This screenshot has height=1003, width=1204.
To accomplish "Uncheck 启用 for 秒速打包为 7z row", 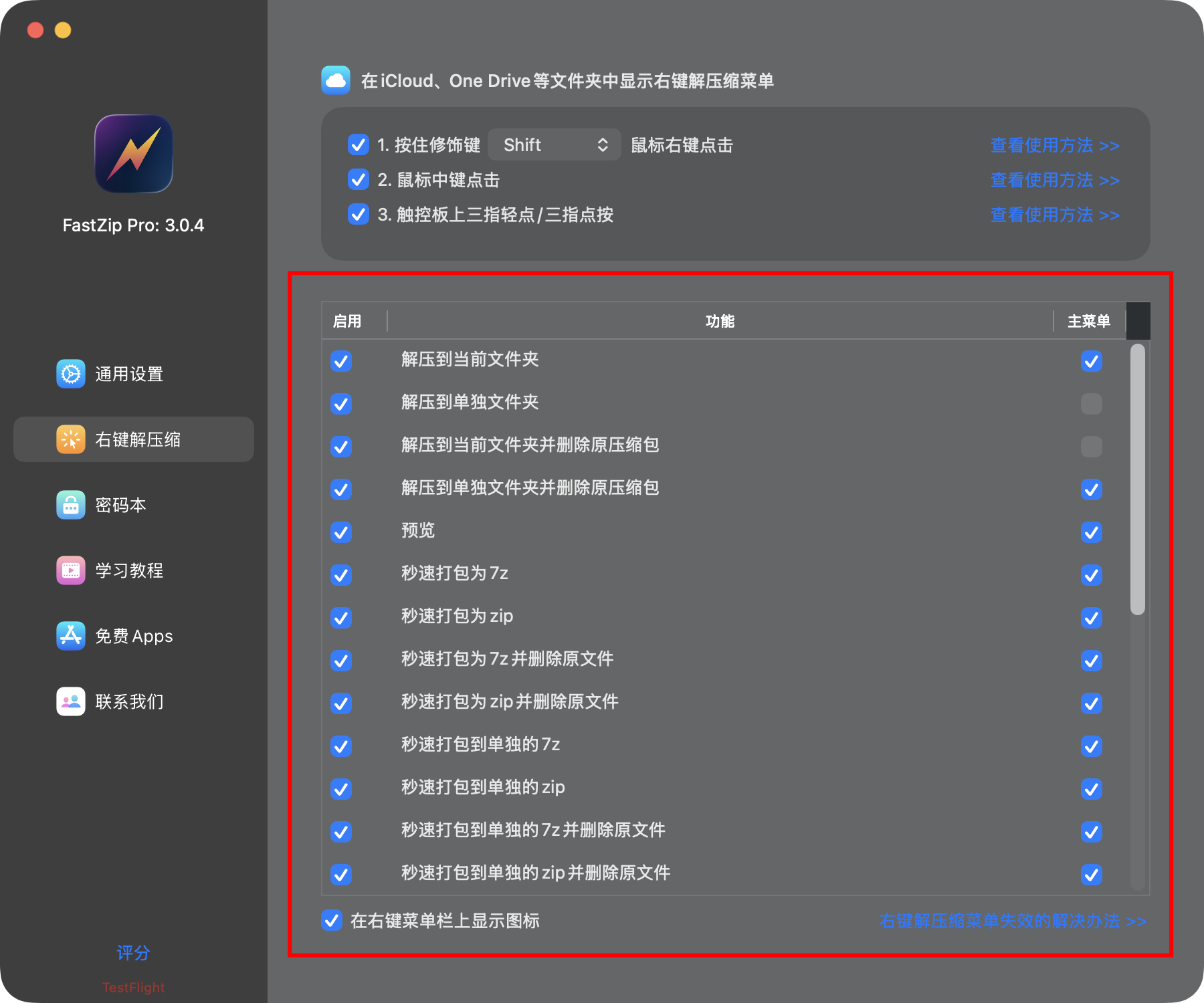I will [341, 575].
